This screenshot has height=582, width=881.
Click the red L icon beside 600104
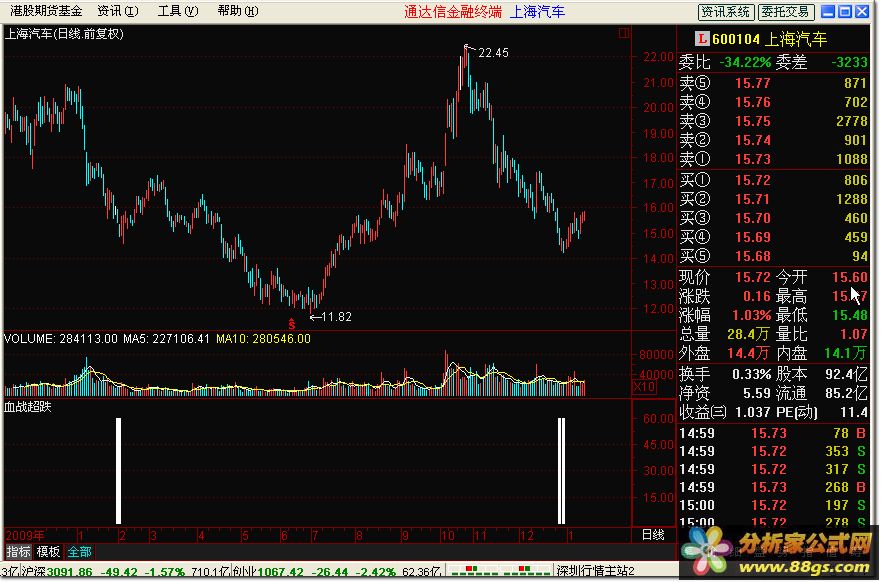(702, 39)
